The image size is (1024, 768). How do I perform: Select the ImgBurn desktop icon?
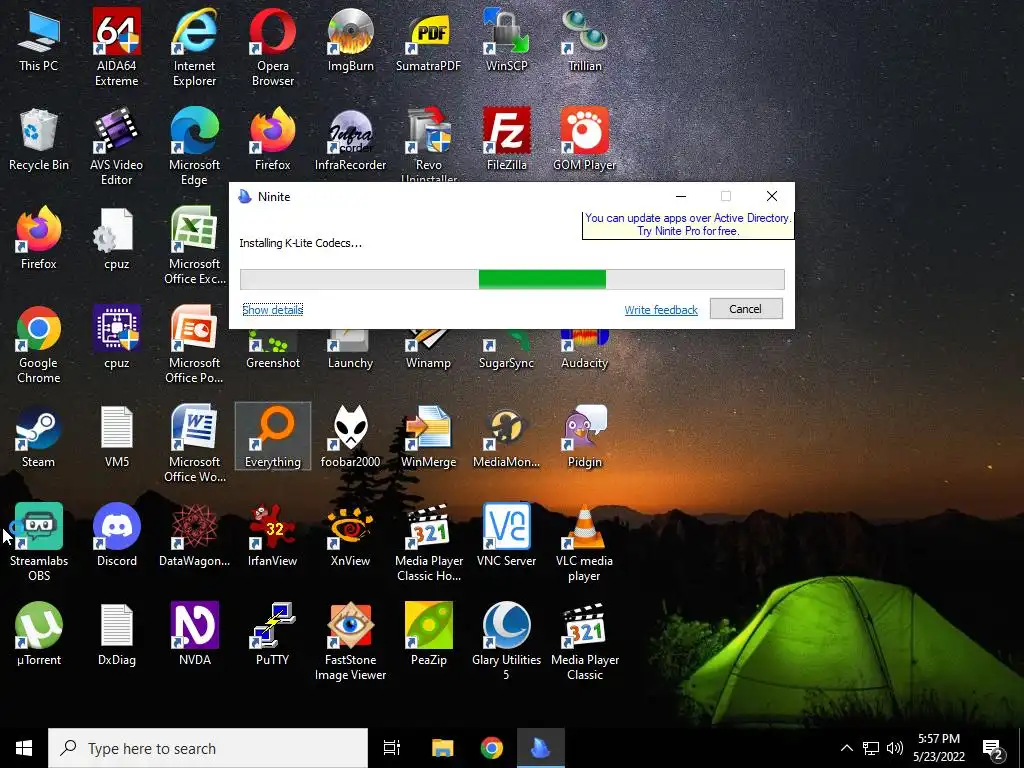click(x=351, y=40)
